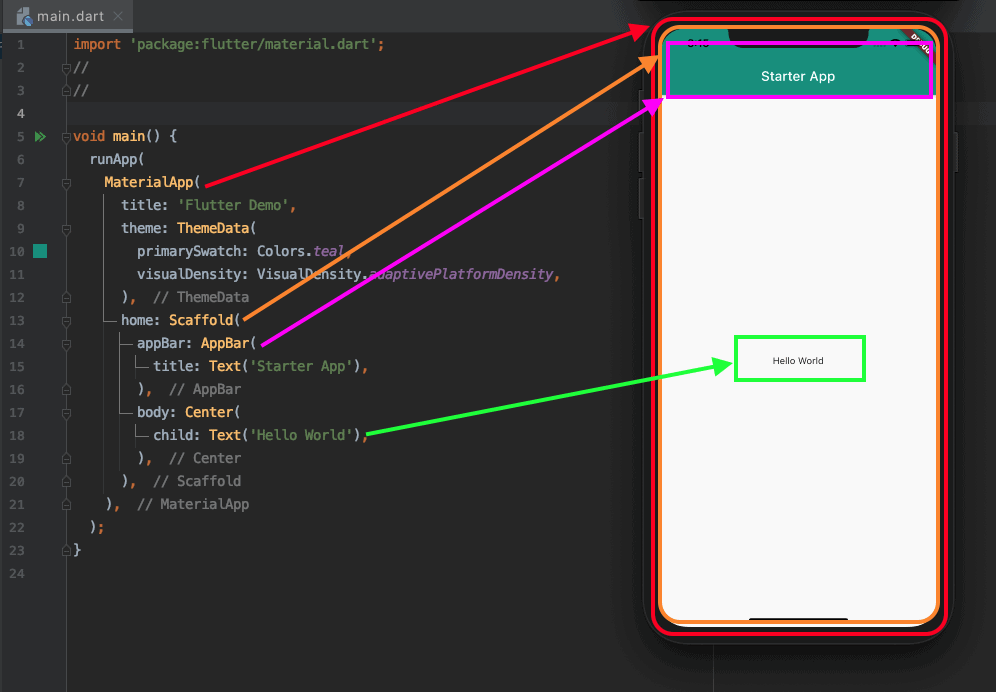996x692 pixels.
Task: Click the fold end marker at // Scaffold
Action: click(66, 482)
